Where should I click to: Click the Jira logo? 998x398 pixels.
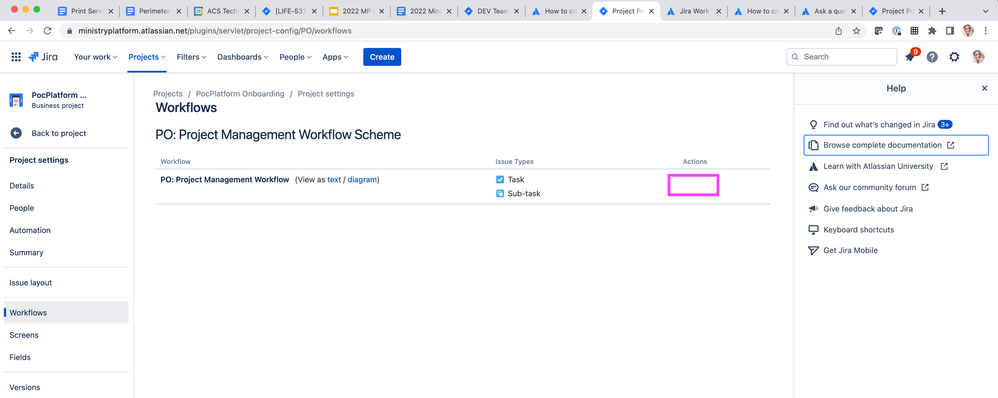tap(43, 57)
